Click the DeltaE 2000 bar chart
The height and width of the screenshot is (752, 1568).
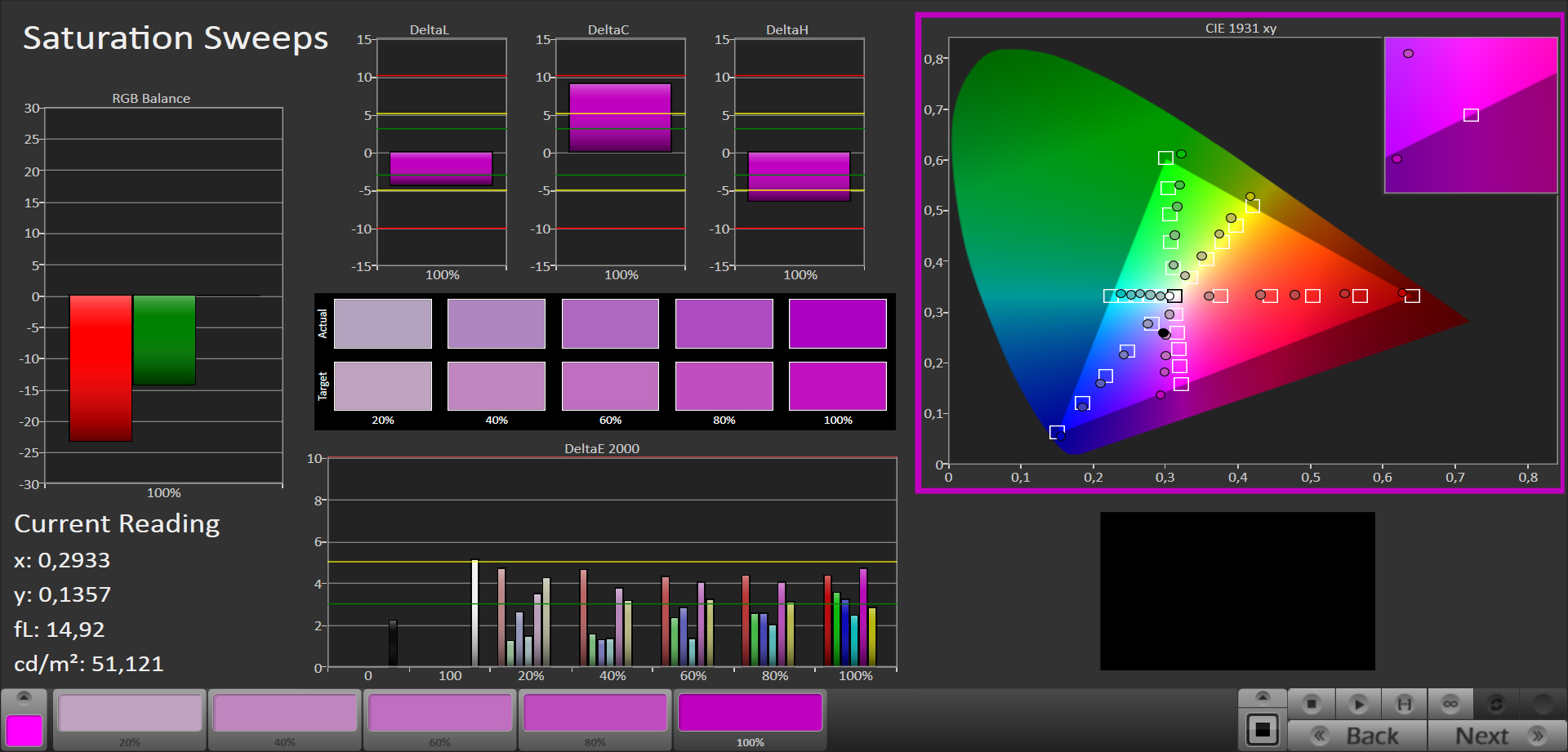(x=611, y=562)
